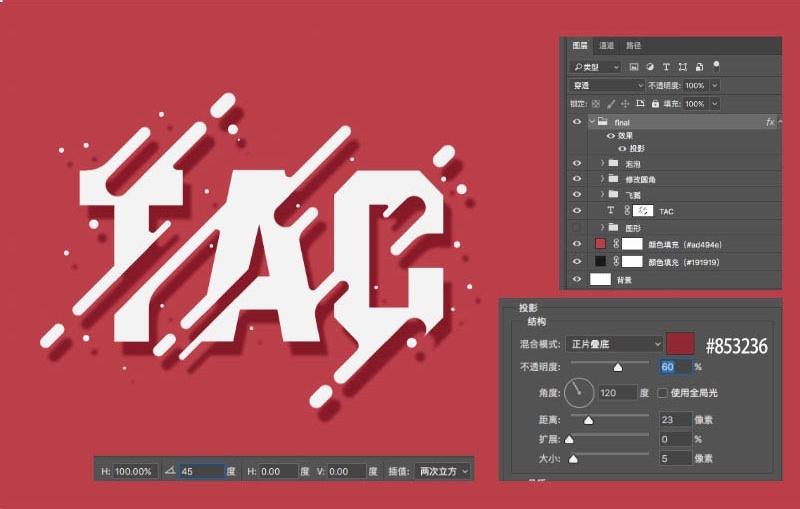Lock artboard nesting icon
The width and height of the screenshot is (800, 509).
640,104
